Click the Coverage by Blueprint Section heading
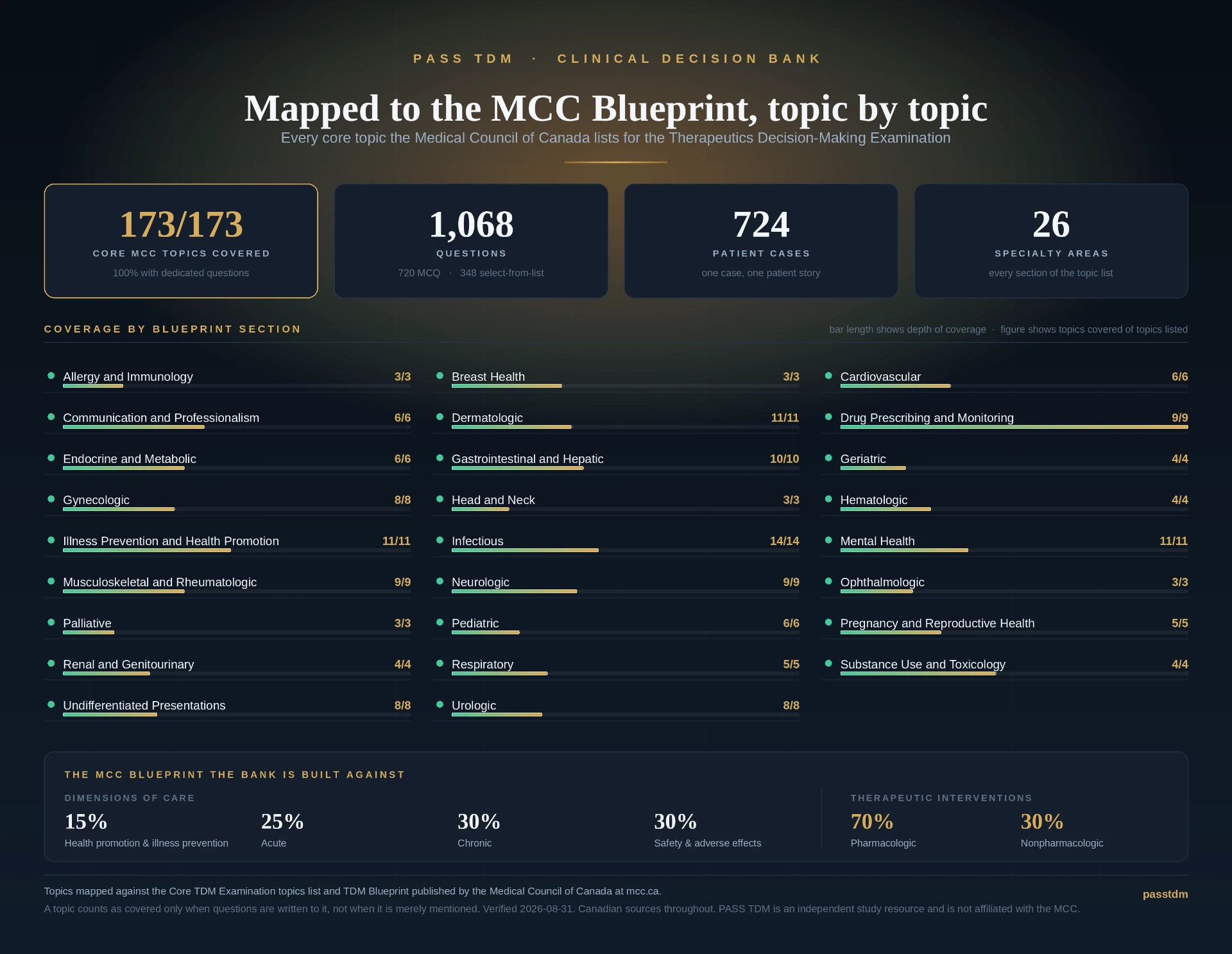The image size is (1232, 954). click(x=173, y=329)
